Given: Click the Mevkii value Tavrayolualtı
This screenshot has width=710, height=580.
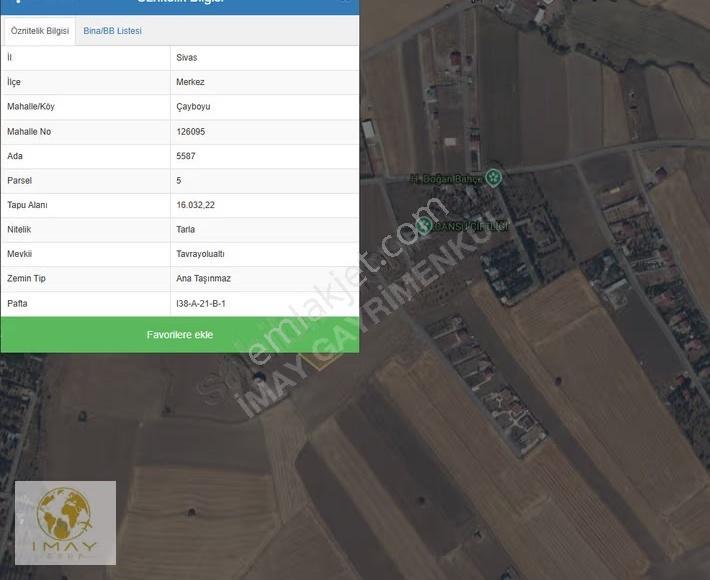Looking at the screenshot, I should 200,254.
